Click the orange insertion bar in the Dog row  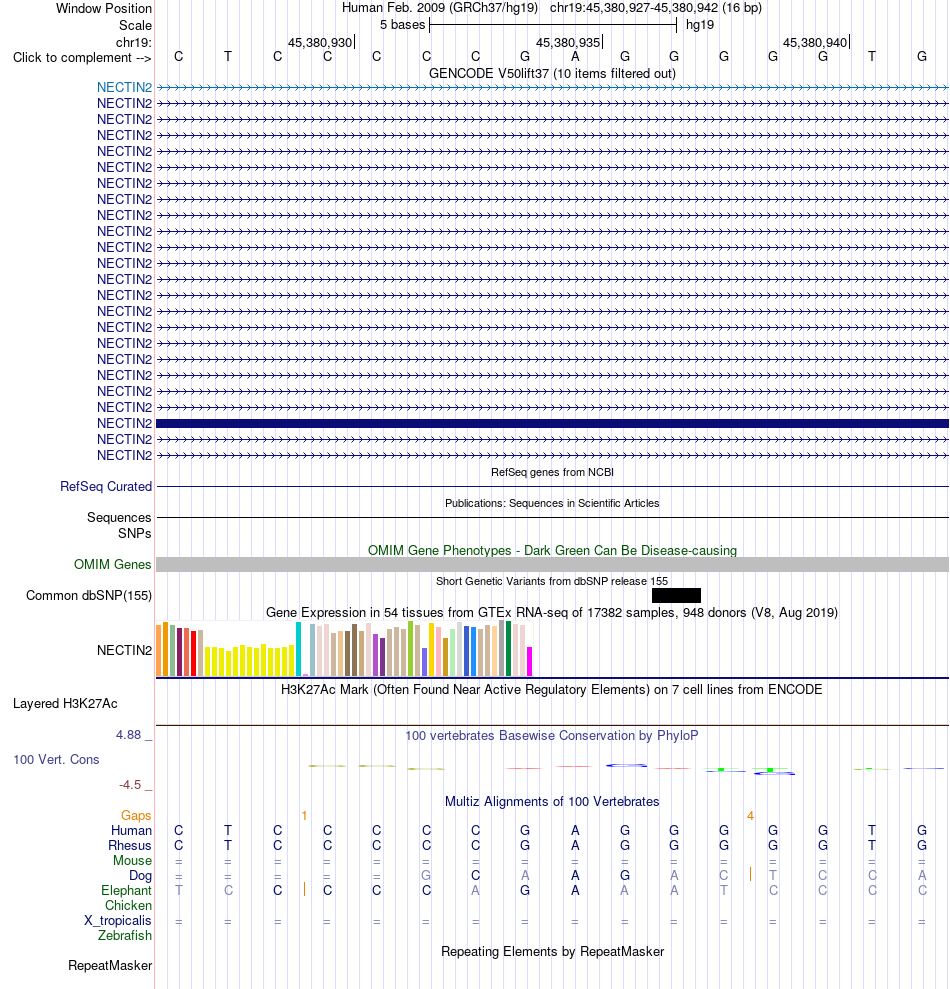pyautogui.click(x=750, y=874)
